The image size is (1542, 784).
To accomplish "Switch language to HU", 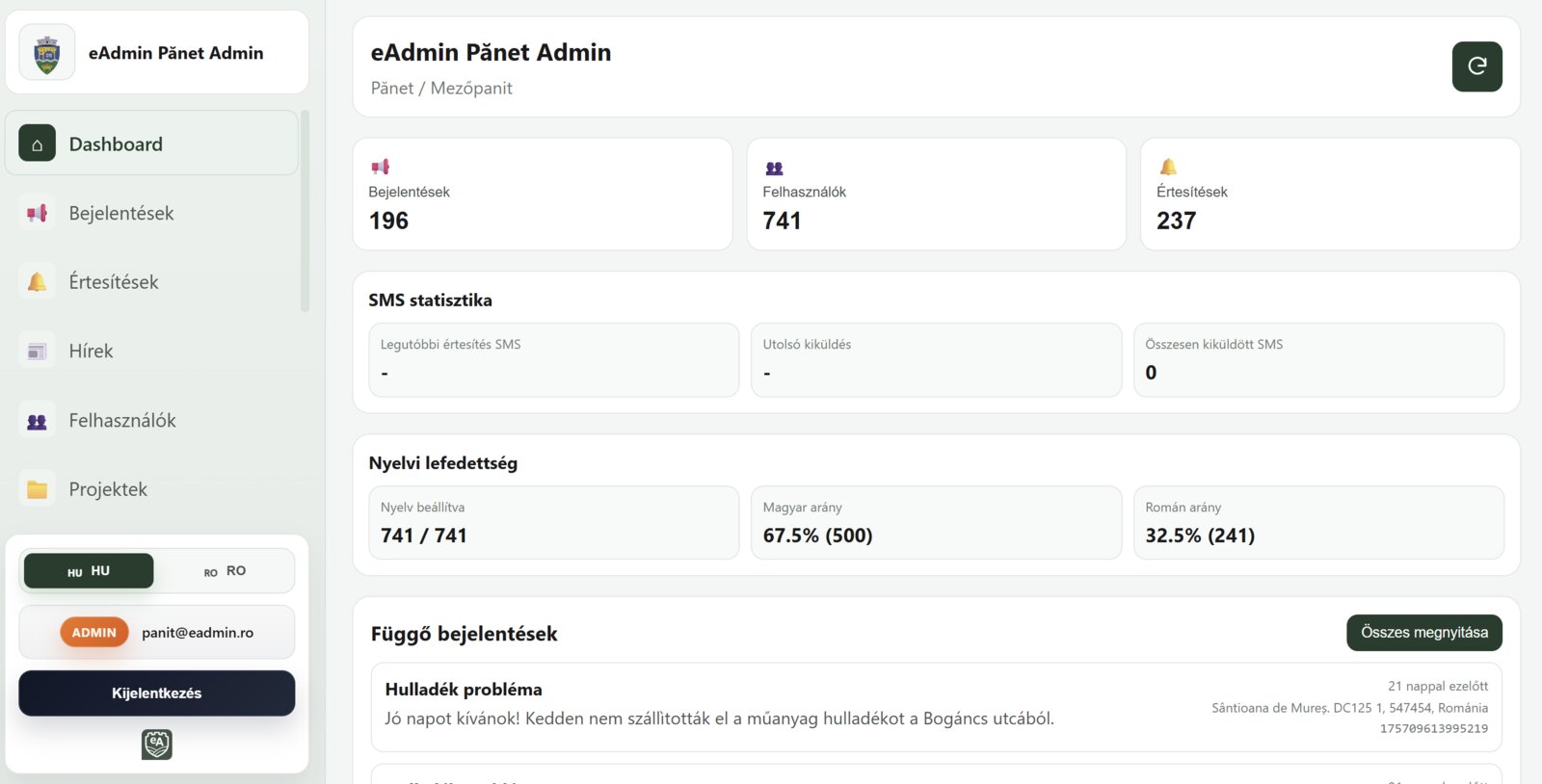I will (x=89, y=571).
